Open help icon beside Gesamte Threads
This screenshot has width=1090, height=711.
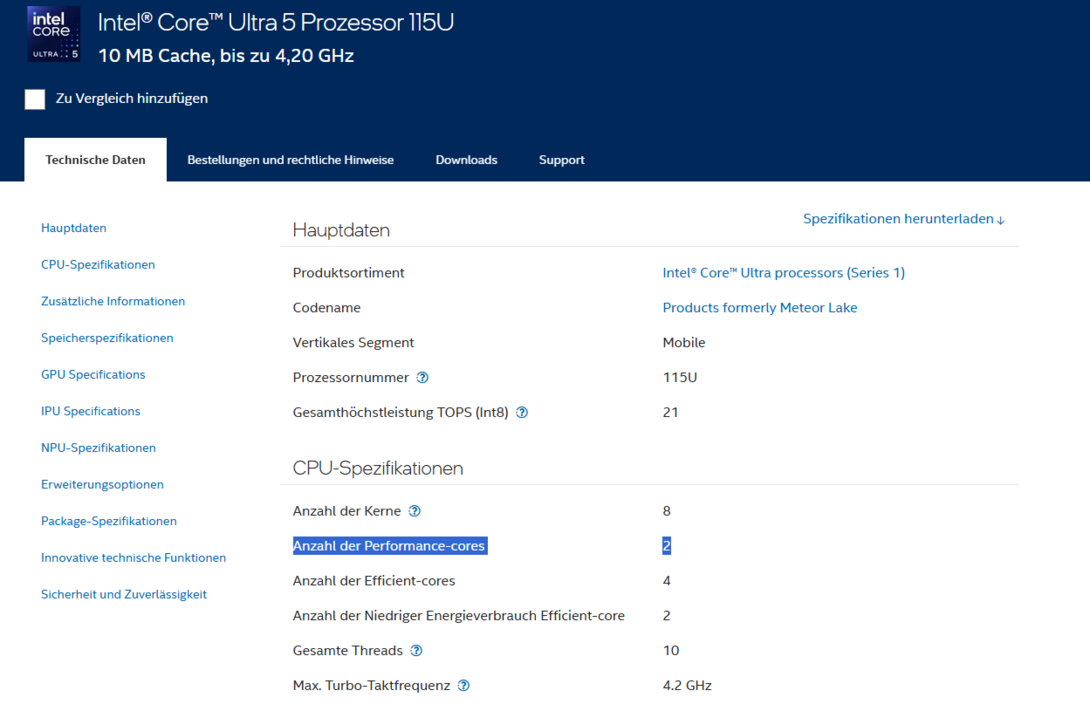pyautogui.click(x=416, y=651)
